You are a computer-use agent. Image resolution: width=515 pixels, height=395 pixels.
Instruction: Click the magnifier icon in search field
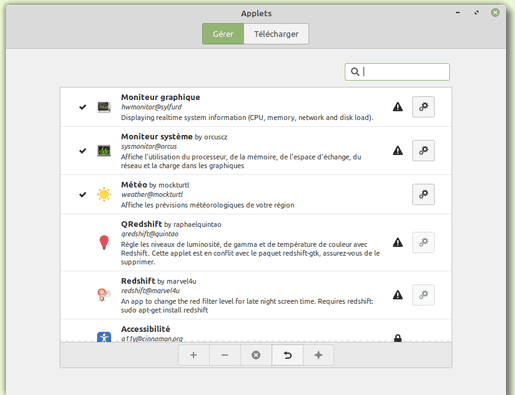click(x=355, y=72)
